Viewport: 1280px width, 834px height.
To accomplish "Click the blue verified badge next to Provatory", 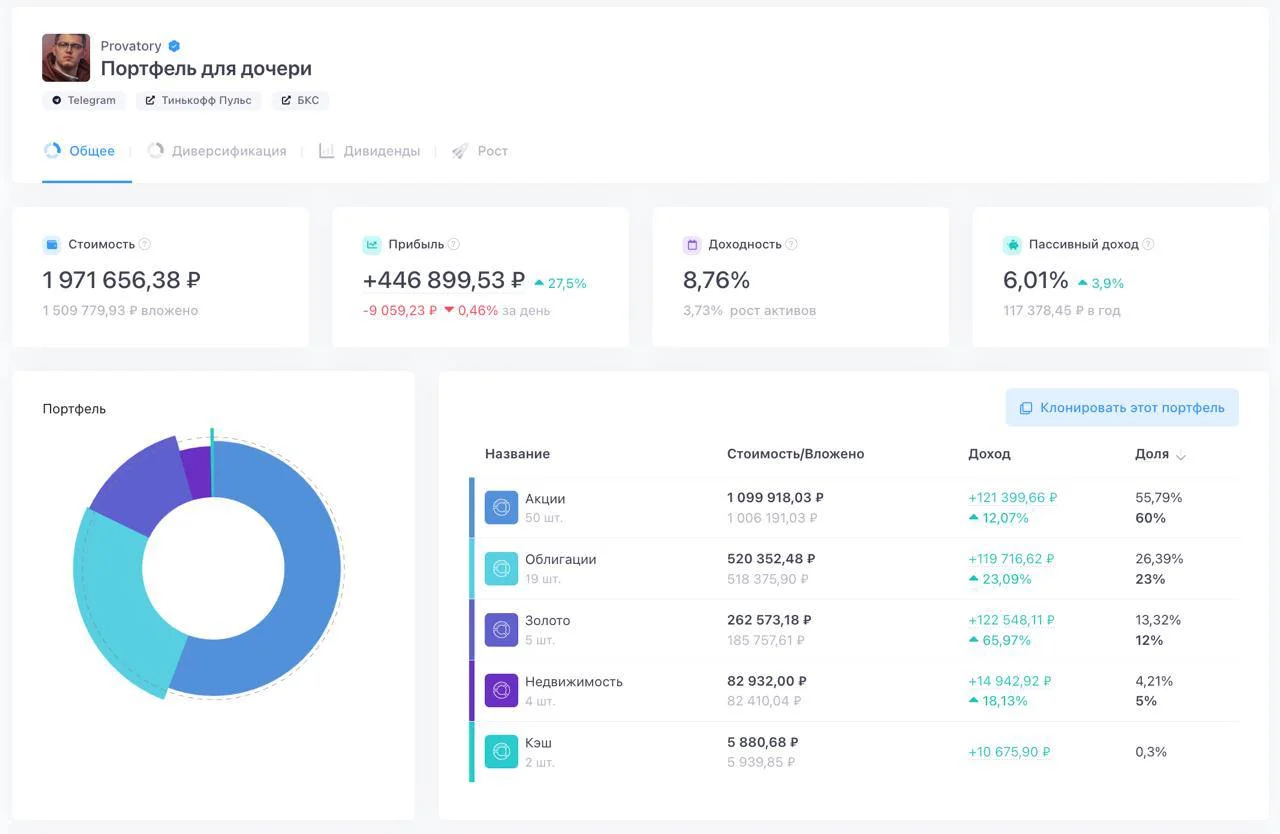I will 174,46.
